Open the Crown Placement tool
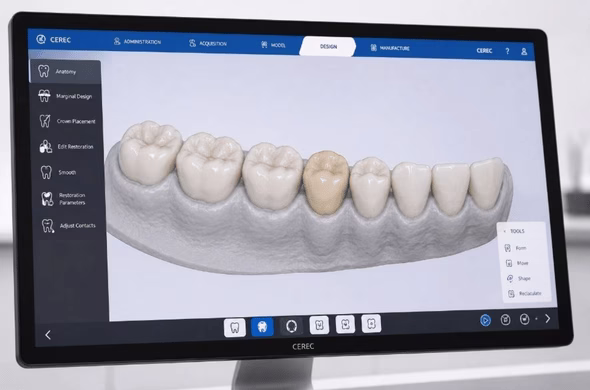Viewport: 590px width, 390px height. tap(67, 121)
